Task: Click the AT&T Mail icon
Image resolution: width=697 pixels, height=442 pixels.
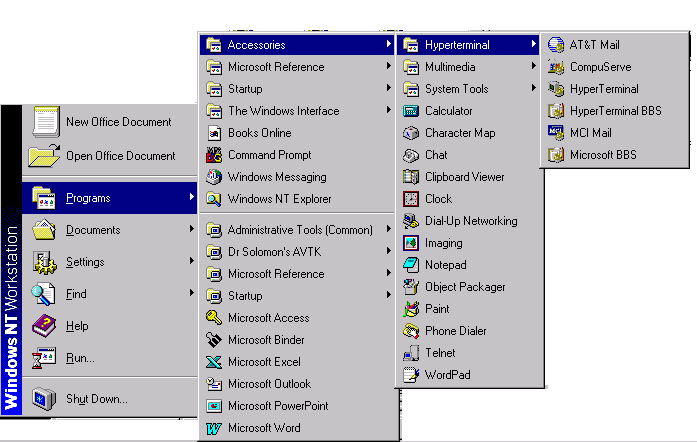Action: coord(556,45)
